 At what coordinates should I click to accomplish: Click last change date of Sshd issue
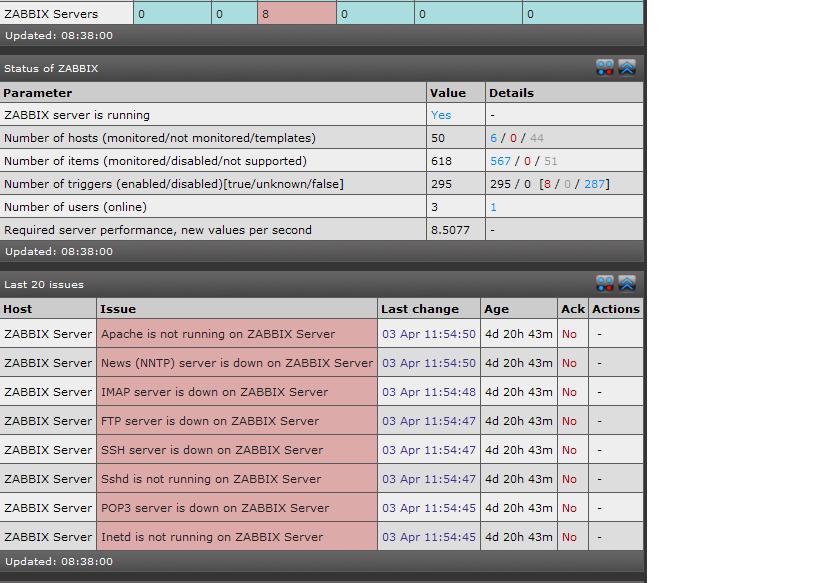429,479
